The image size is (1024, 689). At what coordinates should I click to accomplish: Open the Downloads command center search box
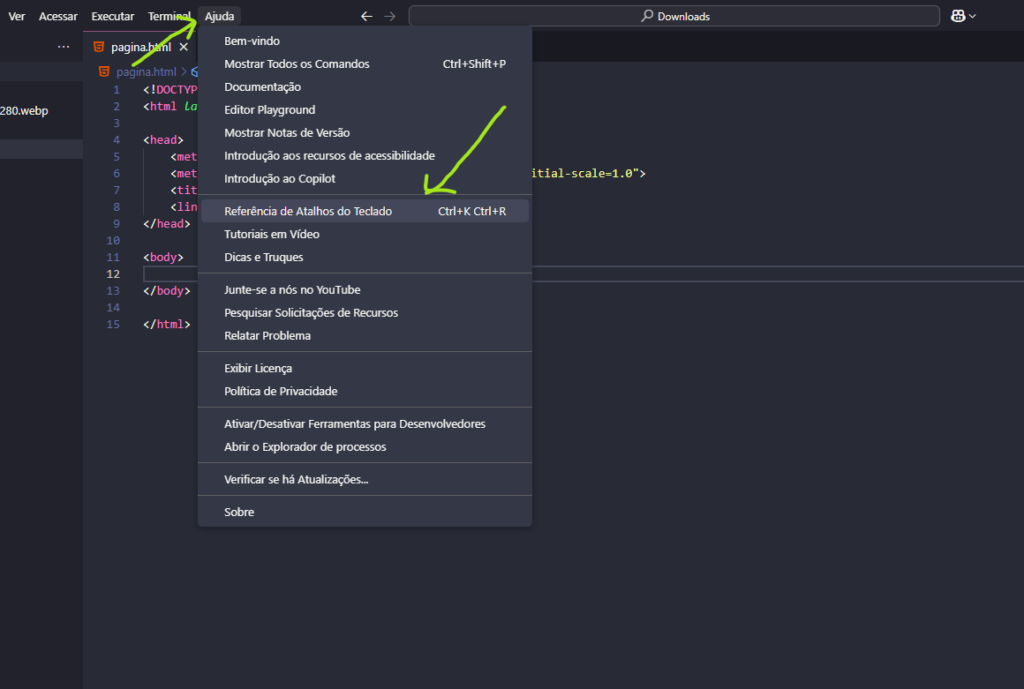pyautogui.click(x=674, y=16)
